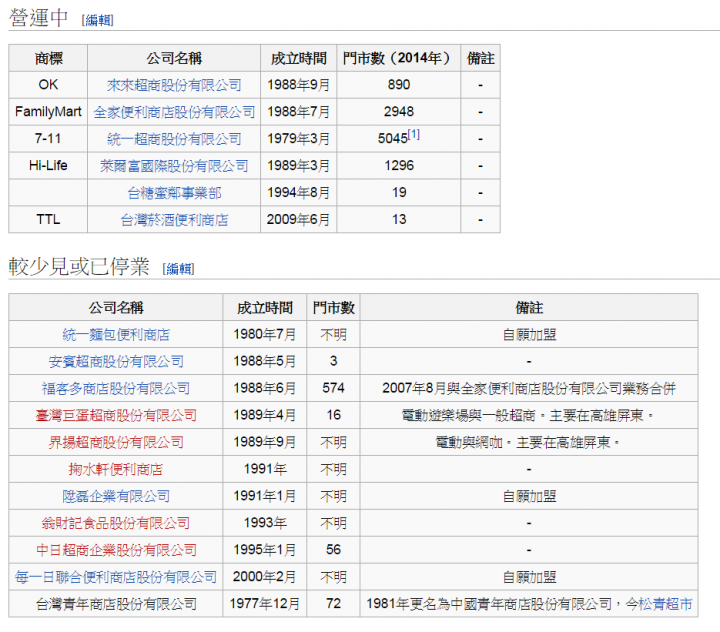This screenshot has width=720, height=632.
Task: Click the 1977年12月 date cell
Action: [x=265, y=604]
